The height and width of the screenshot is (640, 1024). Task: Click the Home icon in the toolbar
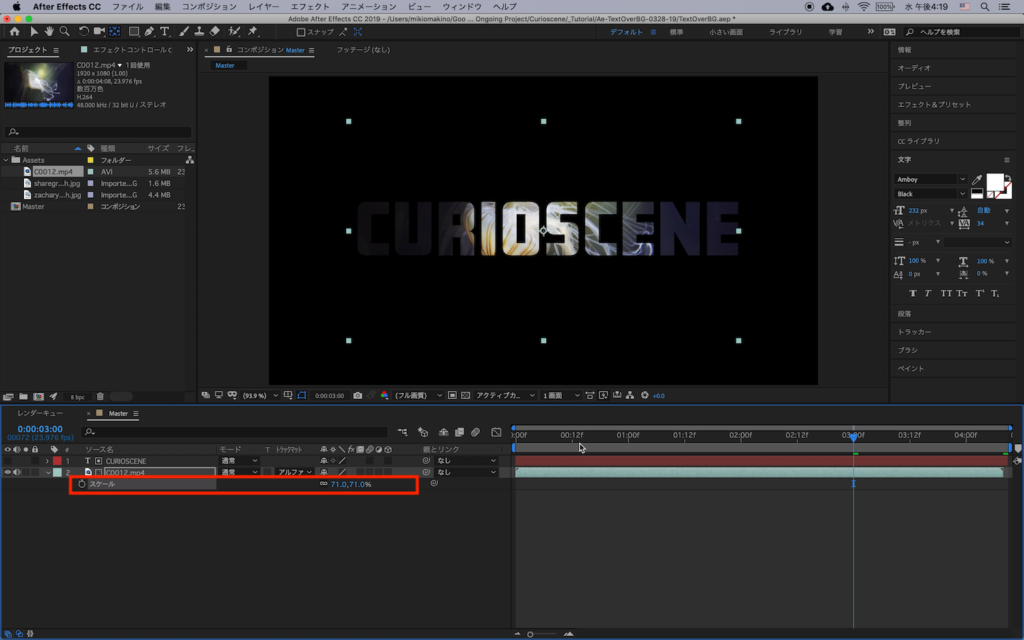14,32
